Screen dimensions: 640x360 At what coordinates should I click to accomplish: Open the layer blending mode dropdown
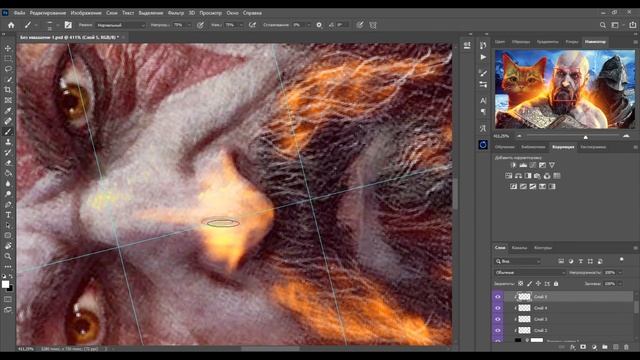(x=530, y=272)
